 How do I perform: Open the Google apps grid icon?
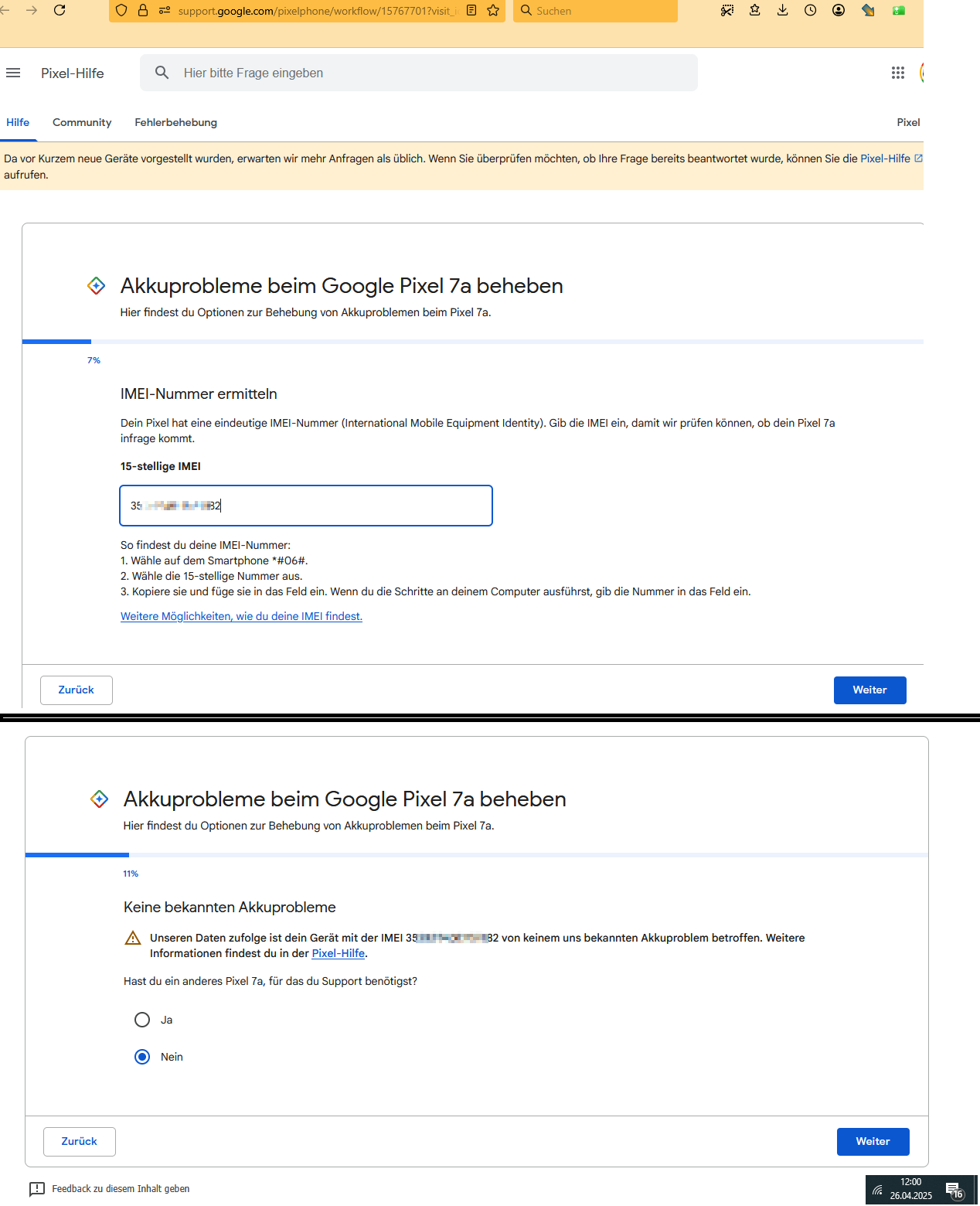click(x=897, y=73)
